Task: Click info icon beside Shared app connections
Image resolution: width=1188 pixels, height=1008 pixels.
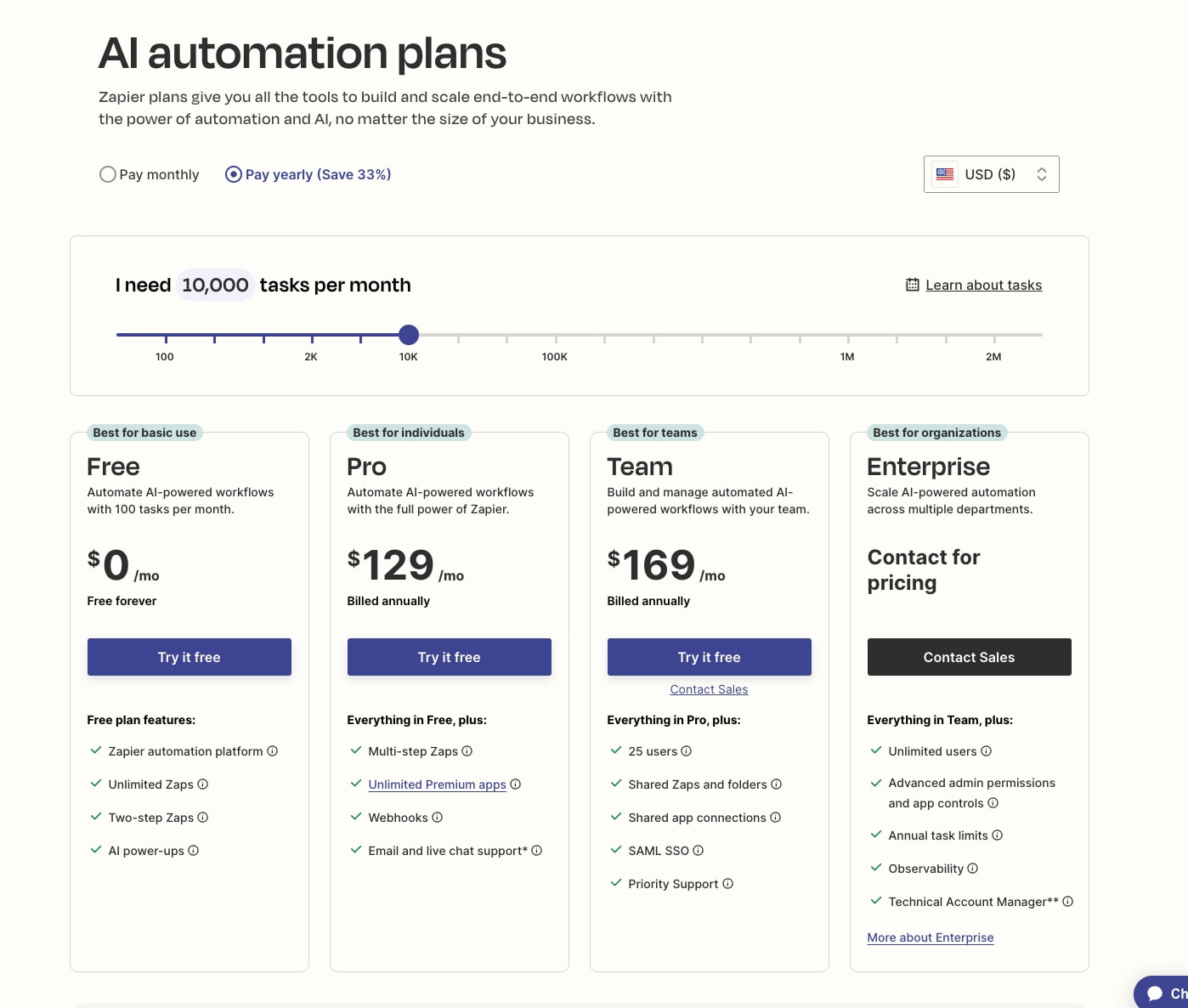Action: pyautogui.click(x=776, y=818)
